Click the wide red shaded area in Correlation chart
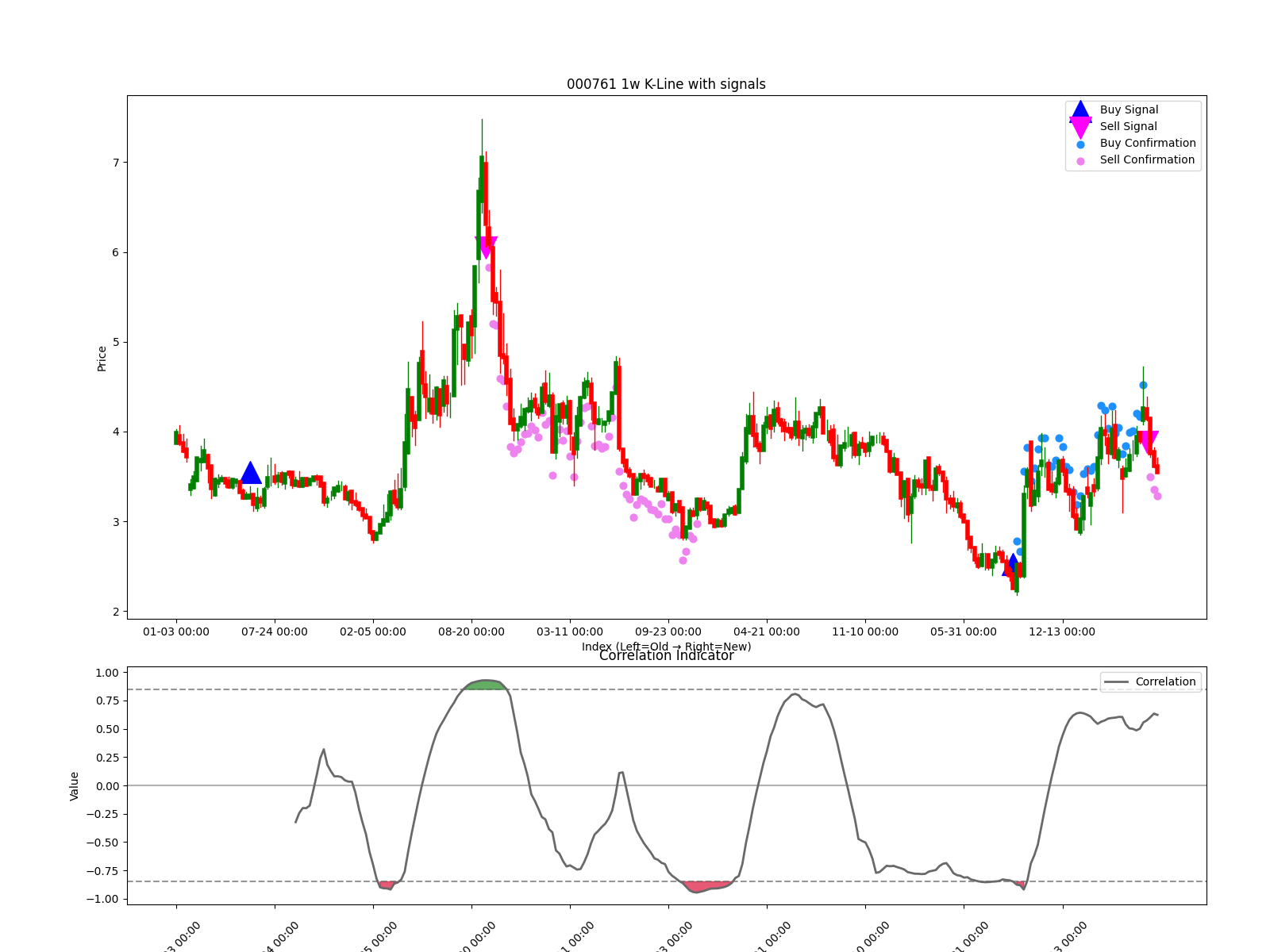This screenshot has height=952, width=1270. coord(708,886)
